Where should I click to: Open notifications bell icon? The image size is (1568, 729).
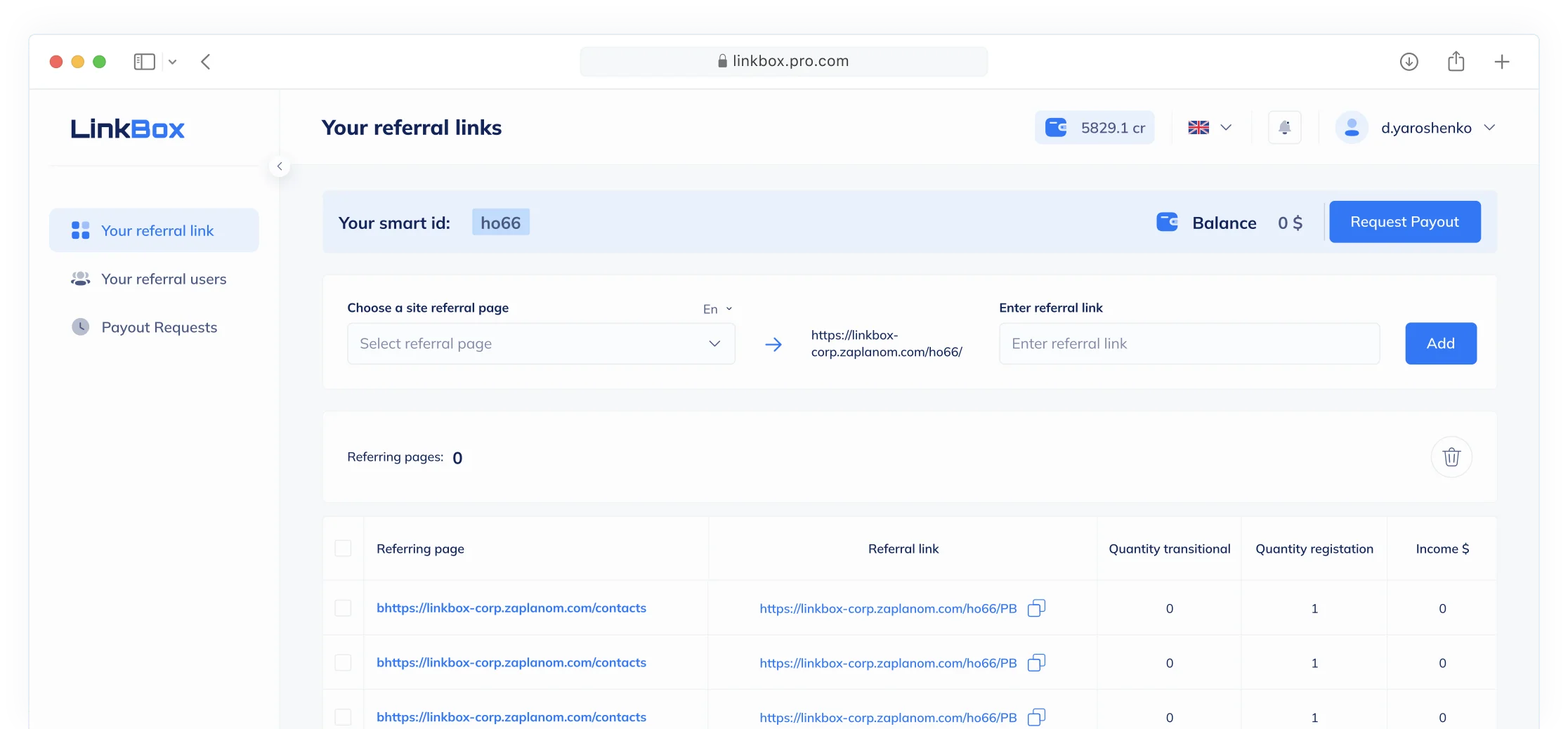tap(1285, 128)
